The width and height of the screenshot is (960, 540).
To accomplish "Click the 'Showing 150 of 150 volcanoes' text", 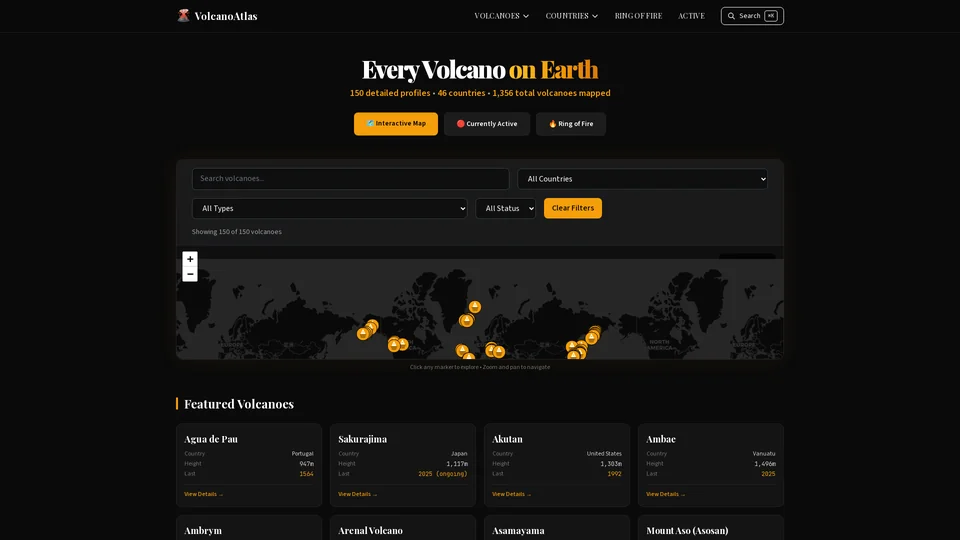I will pos(236,232).
